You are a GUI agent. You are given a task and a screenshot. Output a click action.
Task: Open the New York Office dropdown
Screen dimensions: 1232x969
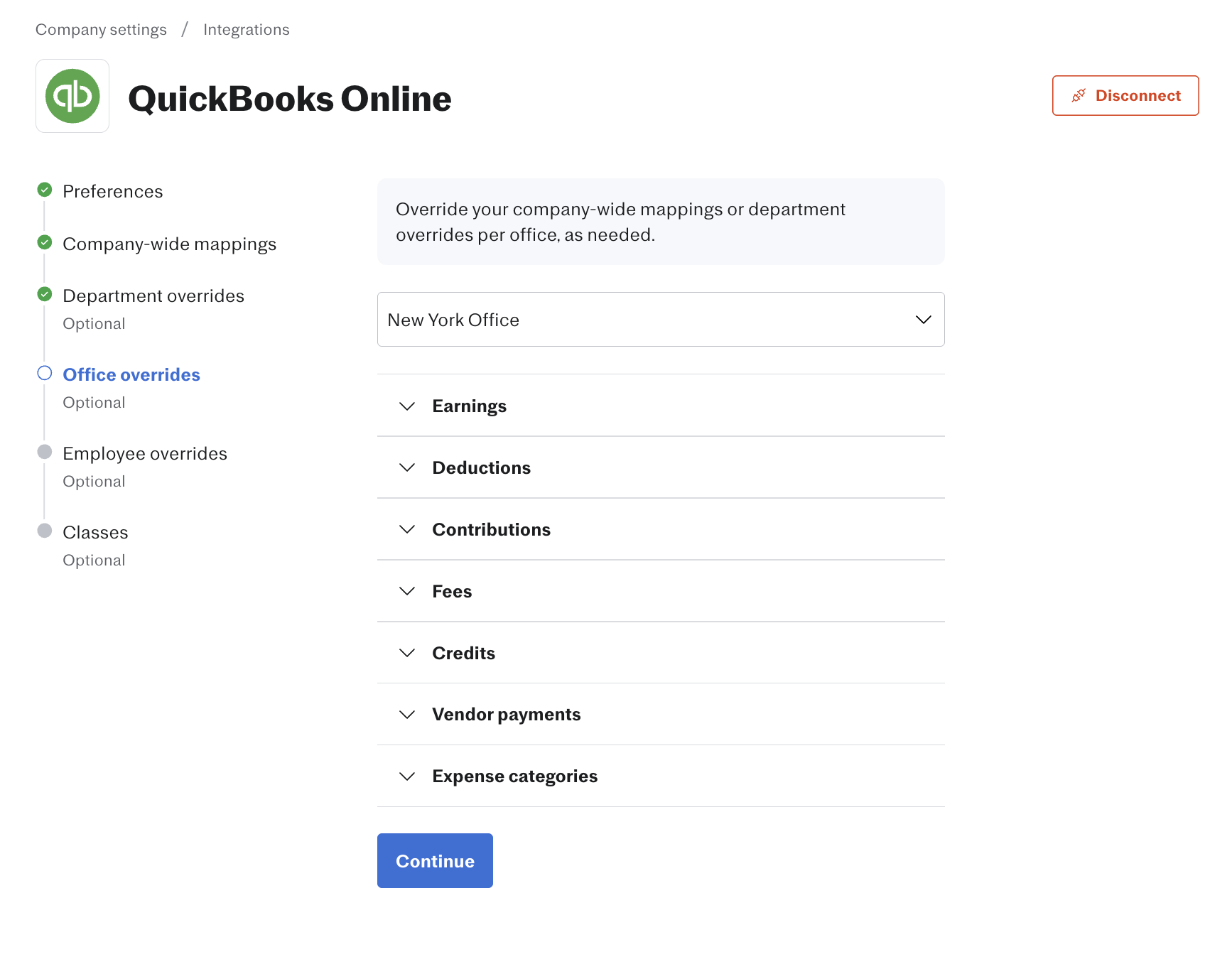661,320
